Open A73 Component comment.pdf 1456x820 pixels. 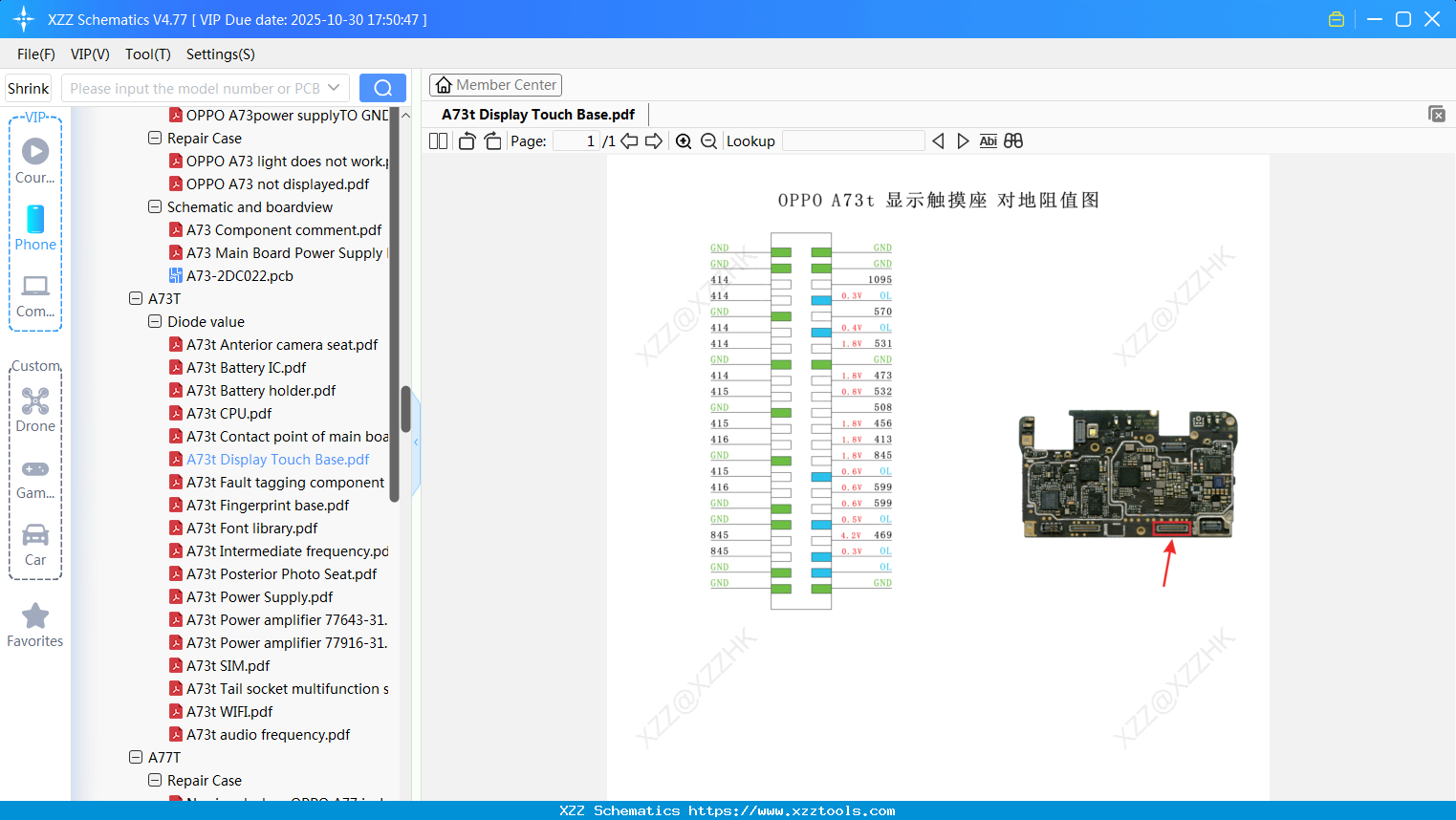tap(275, 229)
